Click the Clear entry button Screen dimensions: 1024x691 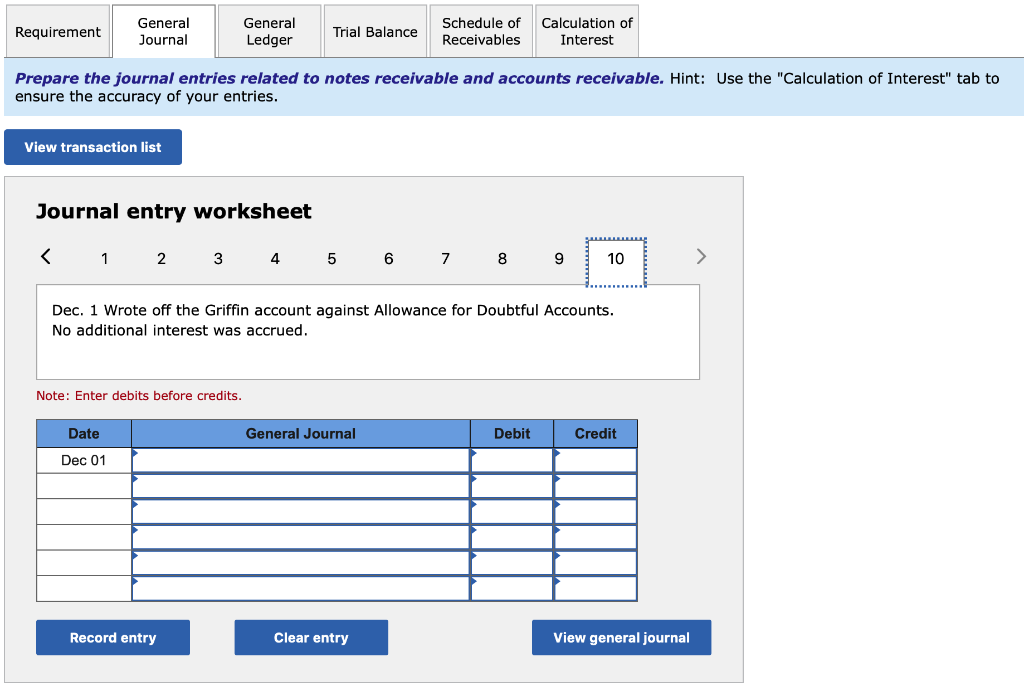pos(310,637)
